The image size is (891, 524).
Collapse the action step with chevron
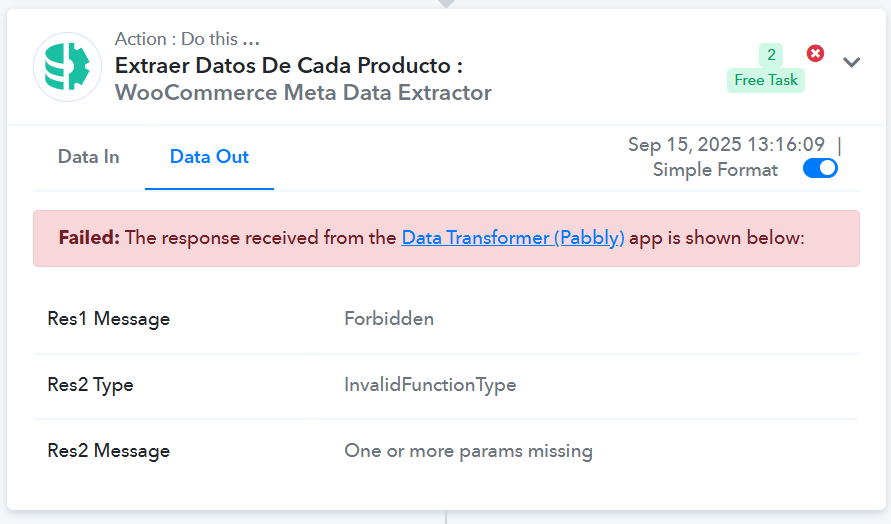(851, 62)
